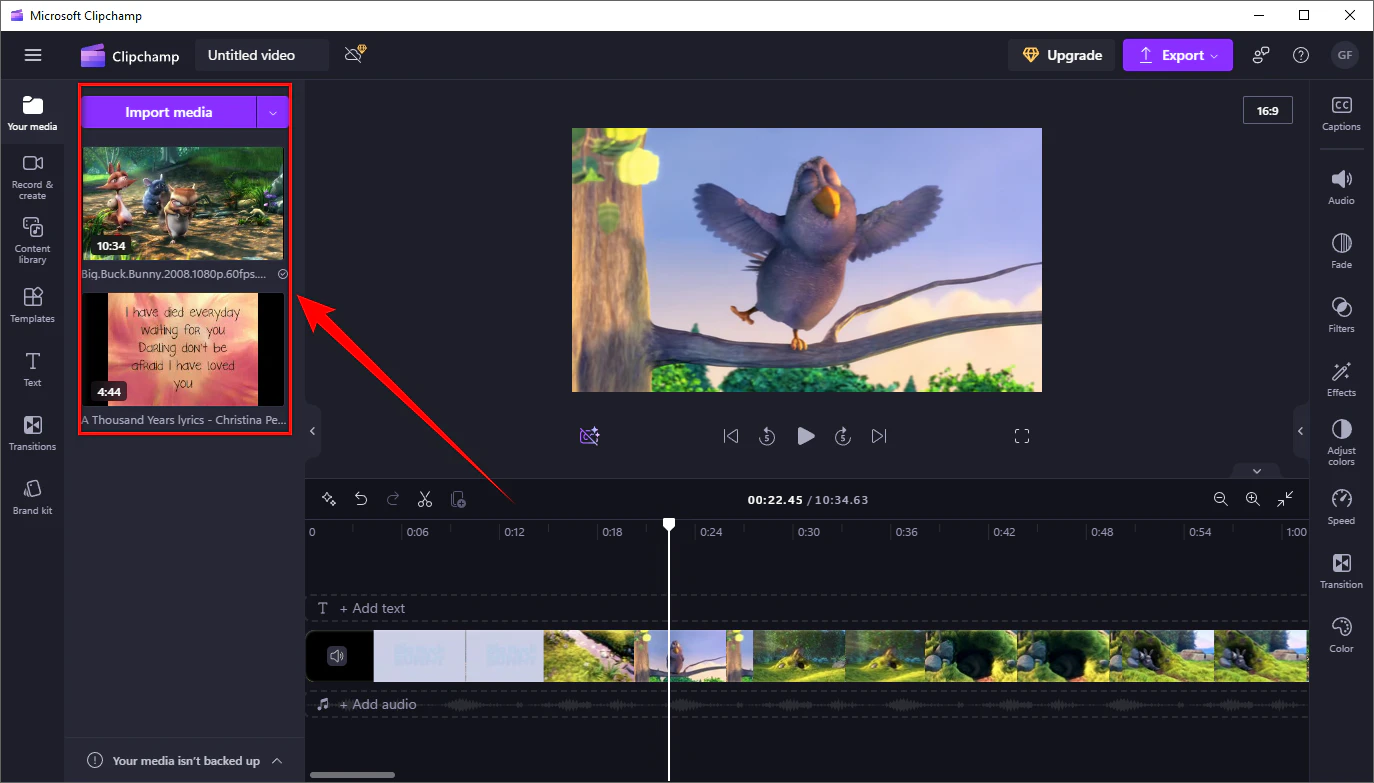Open the Record & create tab
The height and width of the screenshot is (783, 1374).
tap(32, 177)
